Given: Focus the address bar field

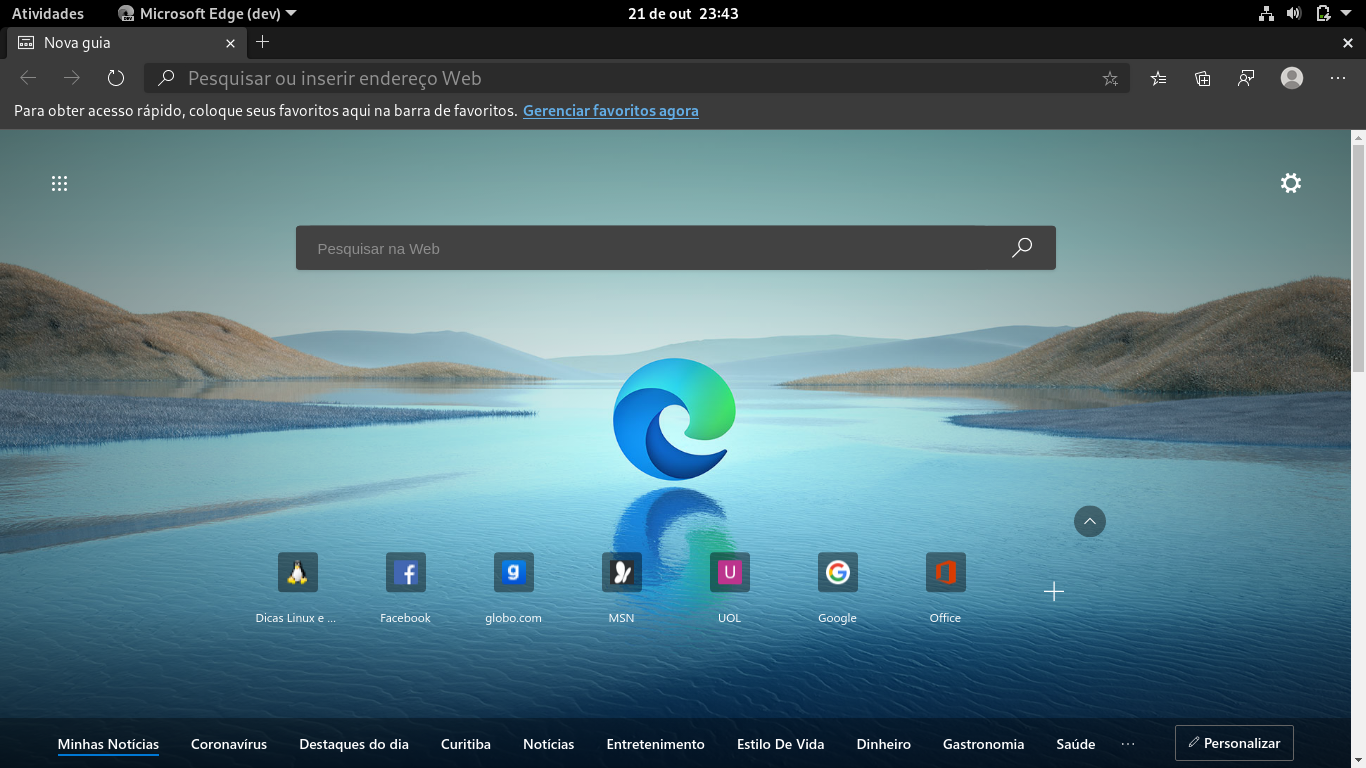Looking at the screenshot, I should point(637,78).
